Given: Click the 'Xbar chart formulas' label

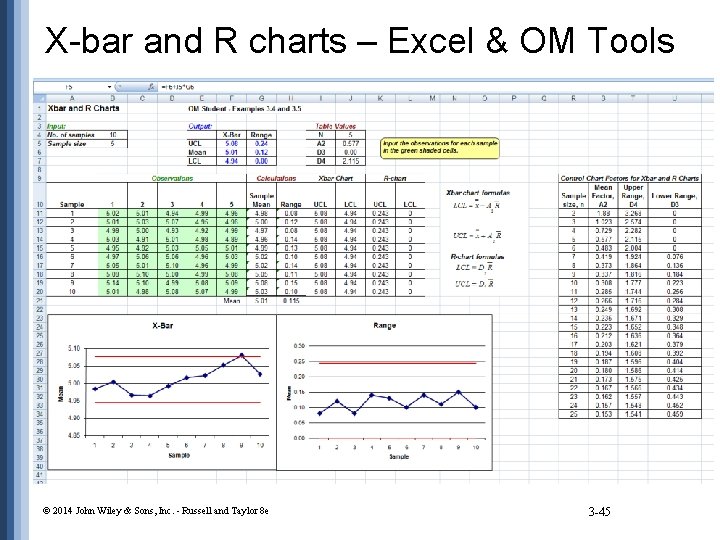Looking at the screenshot, I should [478, 193].
